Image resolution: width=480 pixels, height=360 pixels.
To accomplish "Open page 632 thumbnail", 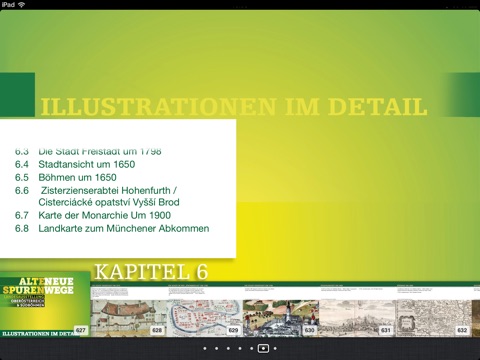I will [434, 310].
